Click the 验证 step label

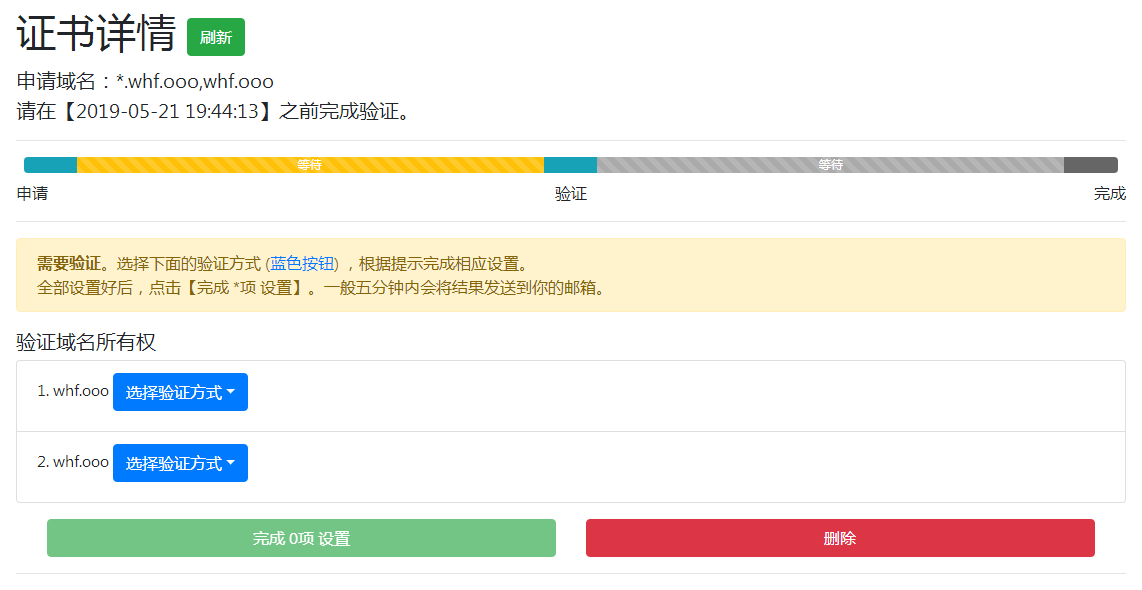(x=570, y=194)
